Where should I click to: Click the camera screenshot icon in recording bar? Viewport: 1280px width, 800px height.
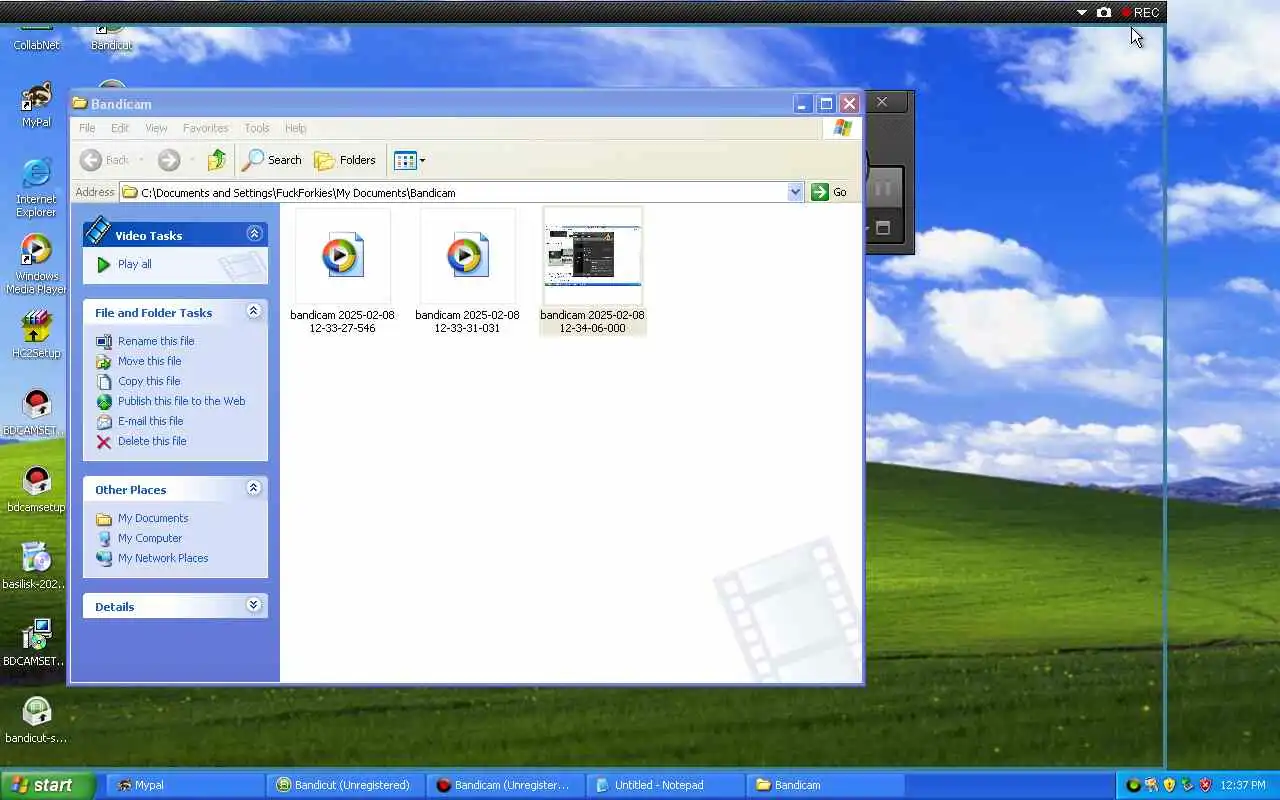1104,13
